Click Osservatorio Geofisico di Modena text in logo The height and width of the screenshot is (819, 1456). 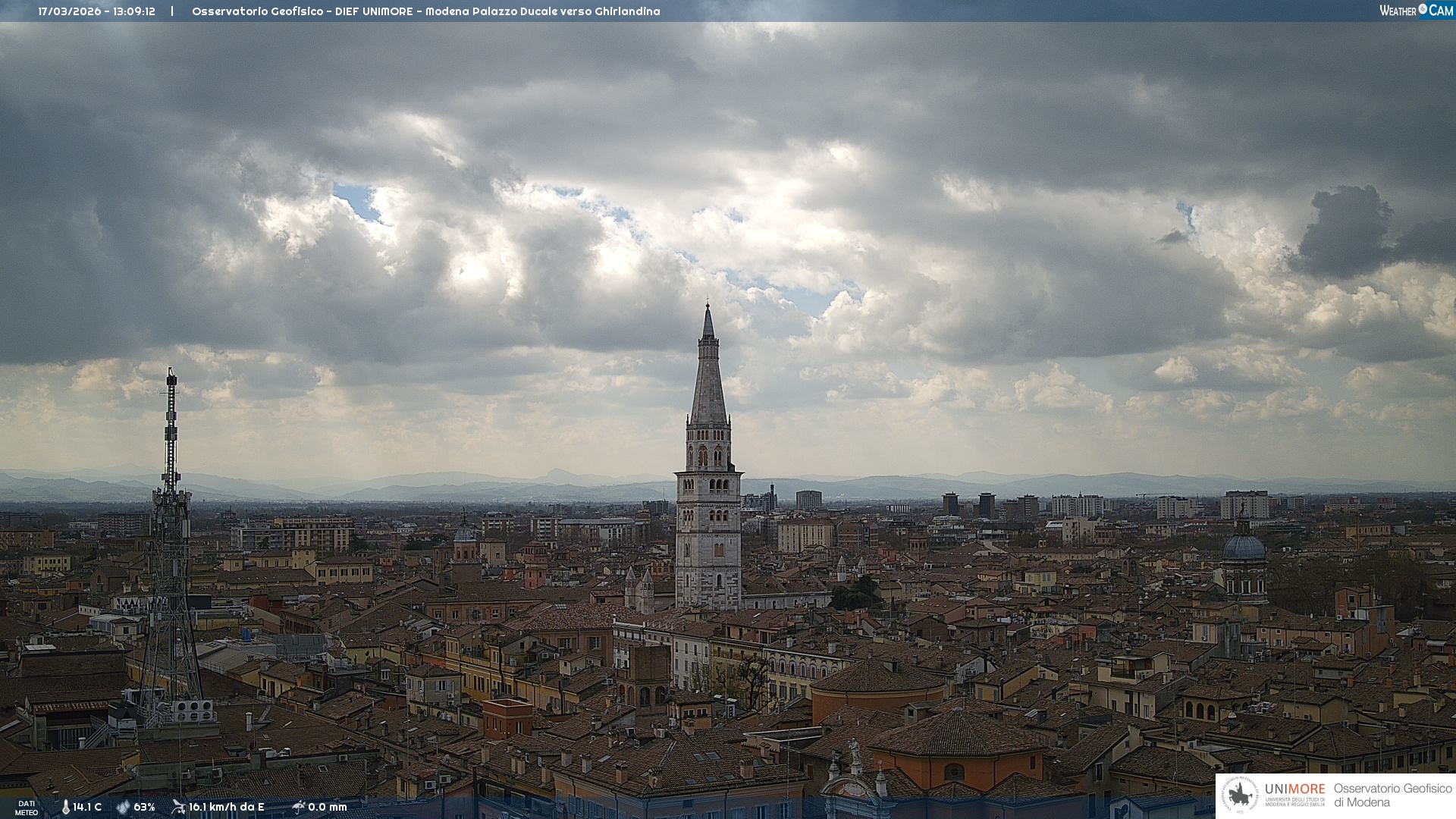(x=1392, y=795)
